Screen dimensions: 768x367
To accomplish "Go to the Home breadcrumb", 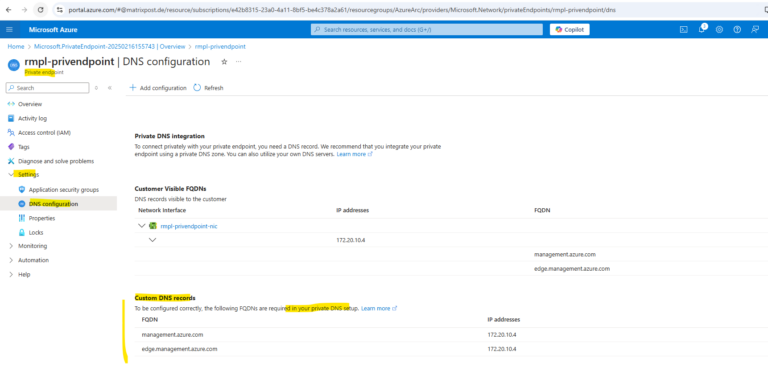I will 16,47.
